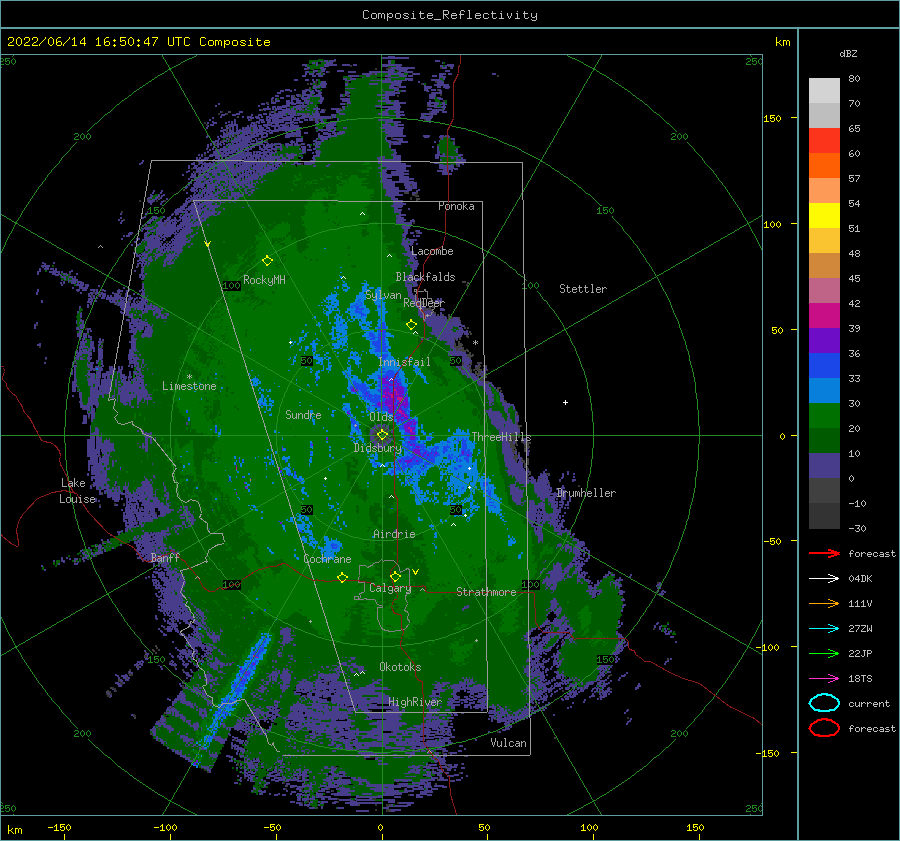
Task: Click 150 on the right km axis
Action: pos(772,118)
